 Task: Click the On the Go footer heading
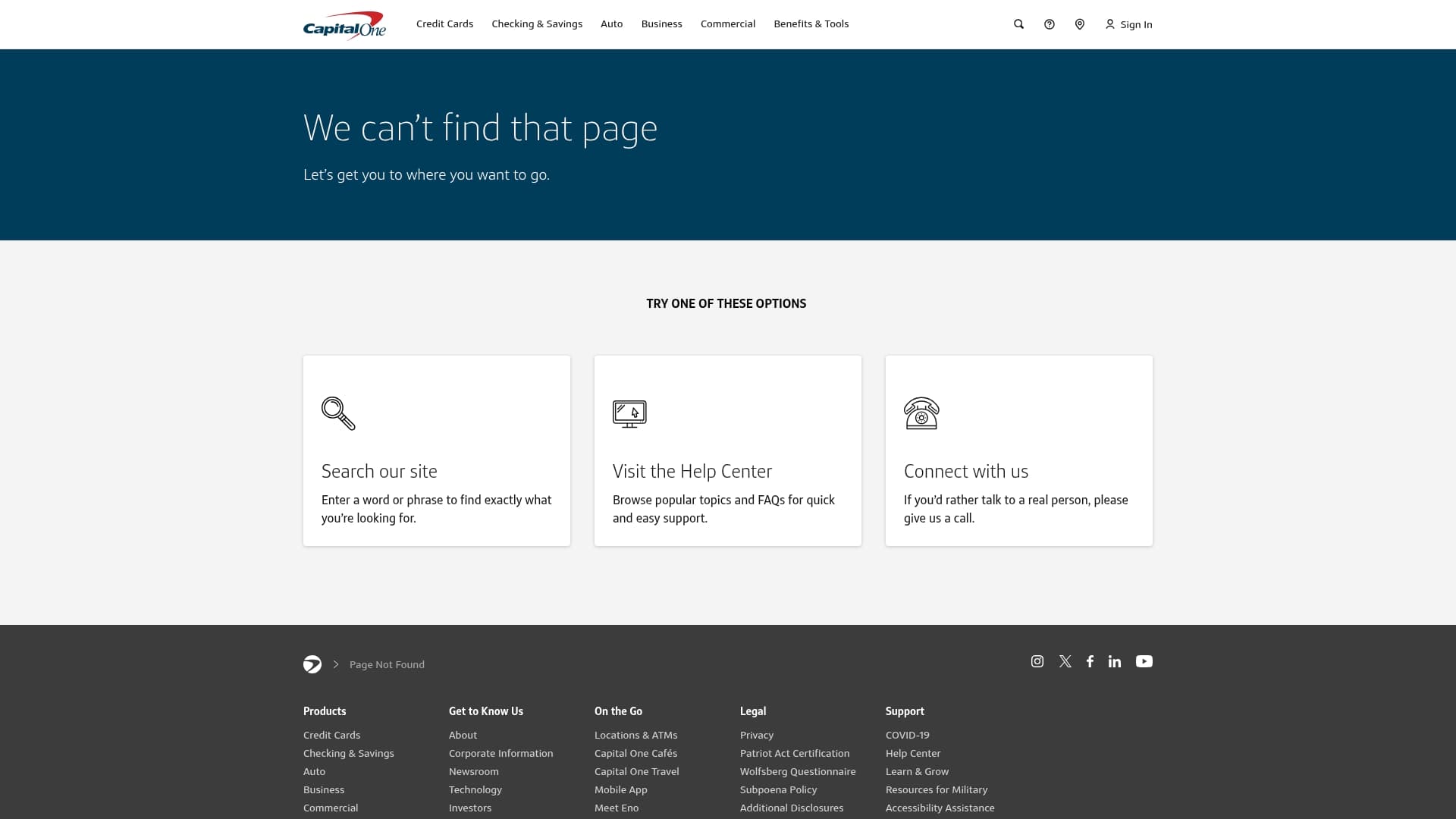pos(618,711)
